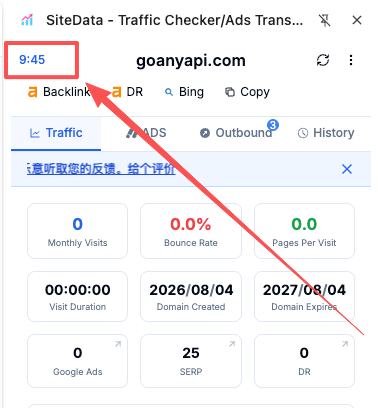Image resolution: width=378 pixels, height=408 pixels.
Task: Click the Domain Expires date card
Action: point(304,296)
